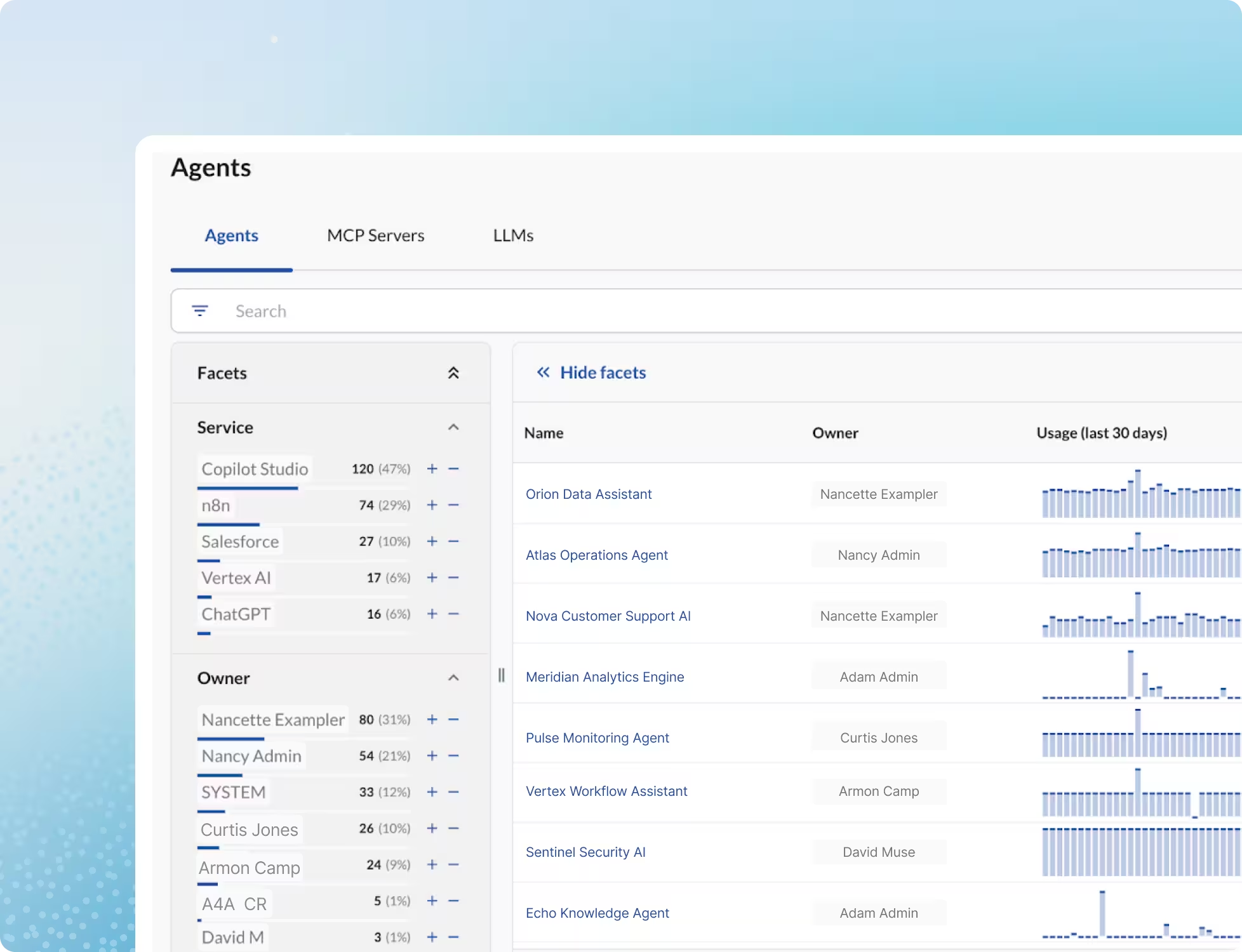Collapse all facets with double chevron
1242x952 pixels.
tap(453, 373)
